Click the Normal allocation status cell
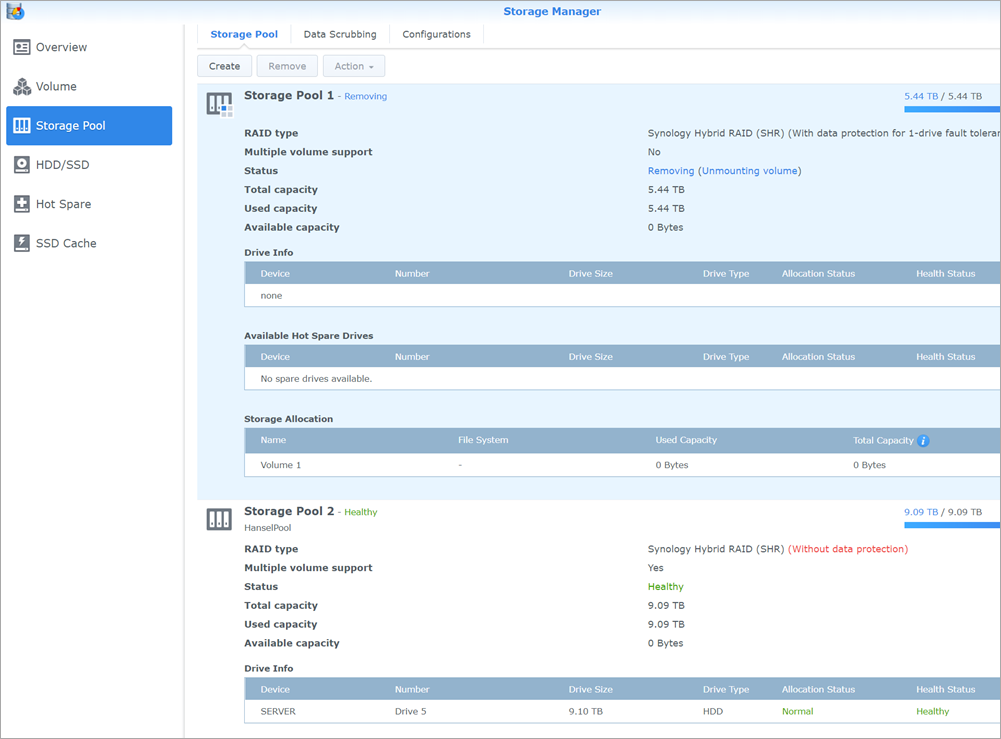 (x=797, y=712)
